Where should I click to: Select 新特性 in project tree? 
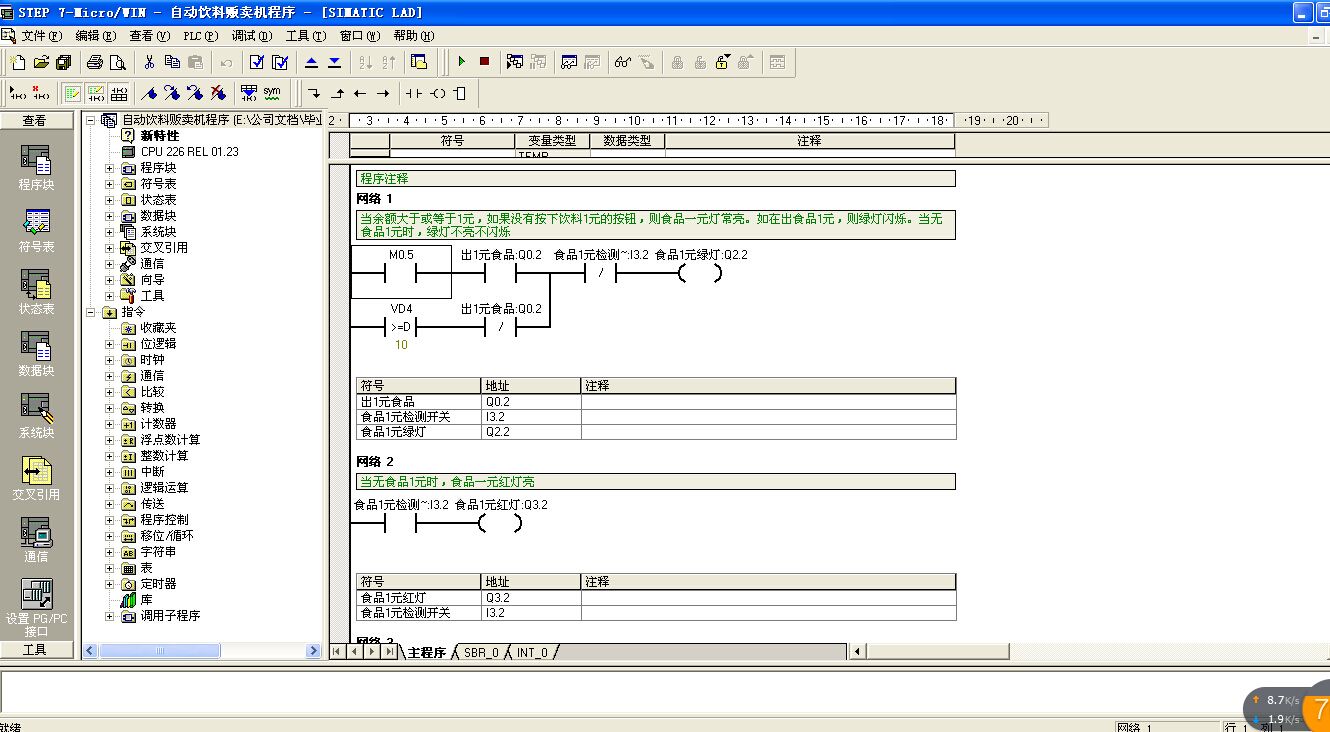tap(160, 136)
